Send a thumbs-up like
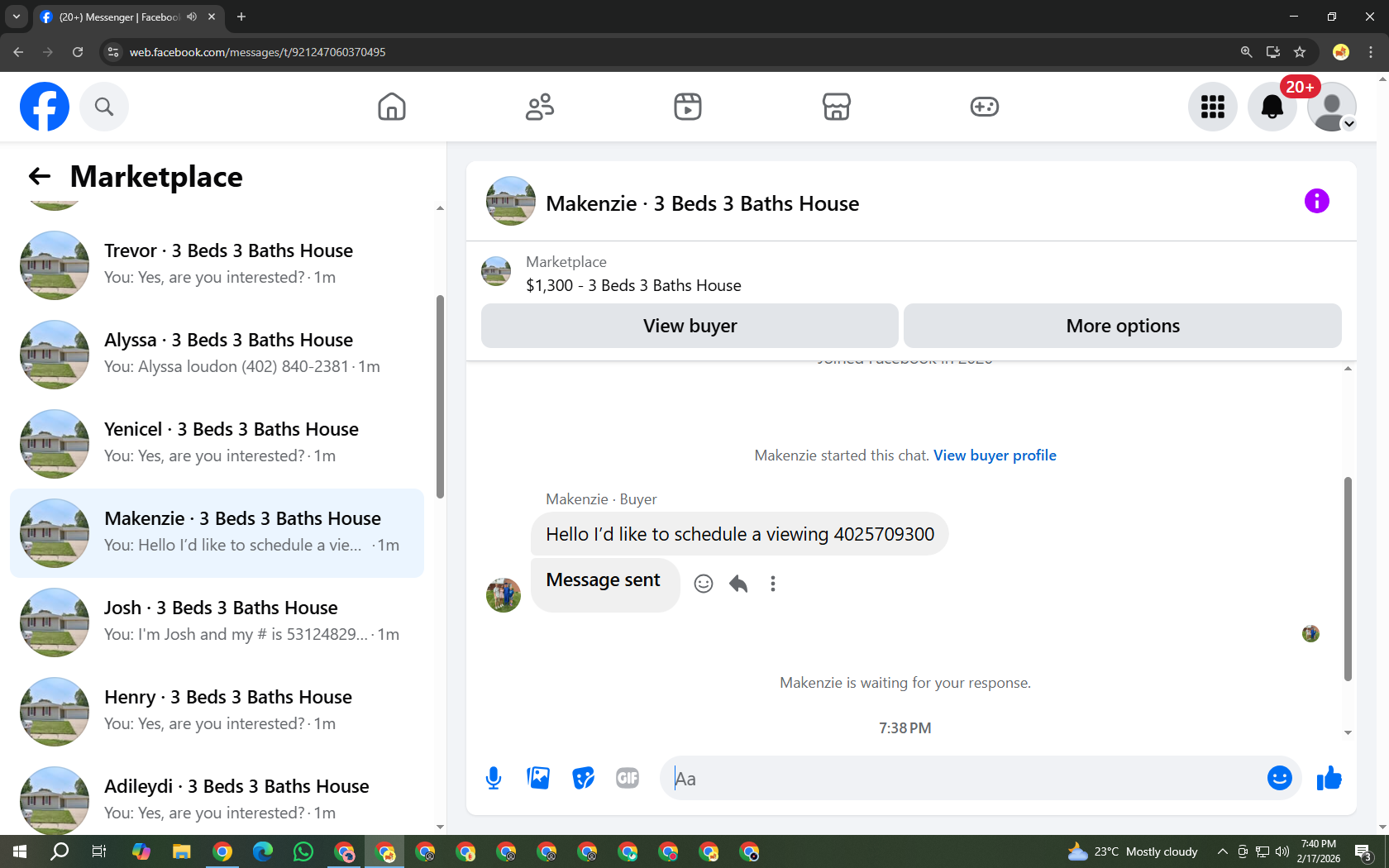The width and height of the screenshot is (1389, 868). pos(1329,778)
